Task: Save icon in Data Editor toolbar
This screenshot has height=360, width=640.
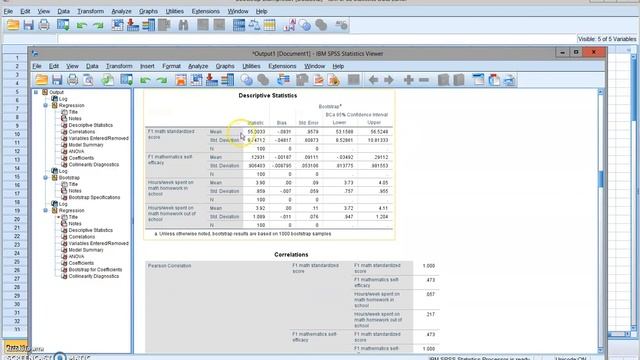Action: coord(28,25)
